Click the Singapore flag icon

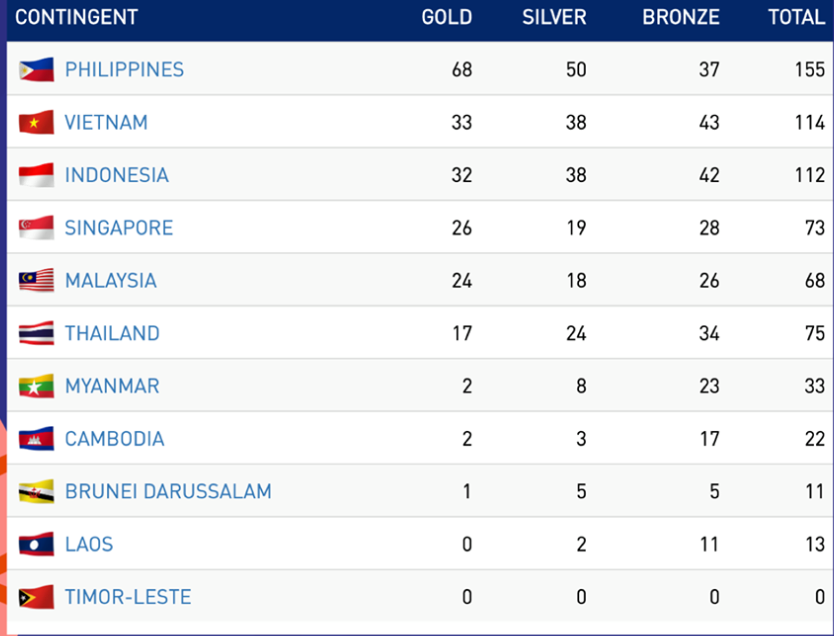pos(37,228)
